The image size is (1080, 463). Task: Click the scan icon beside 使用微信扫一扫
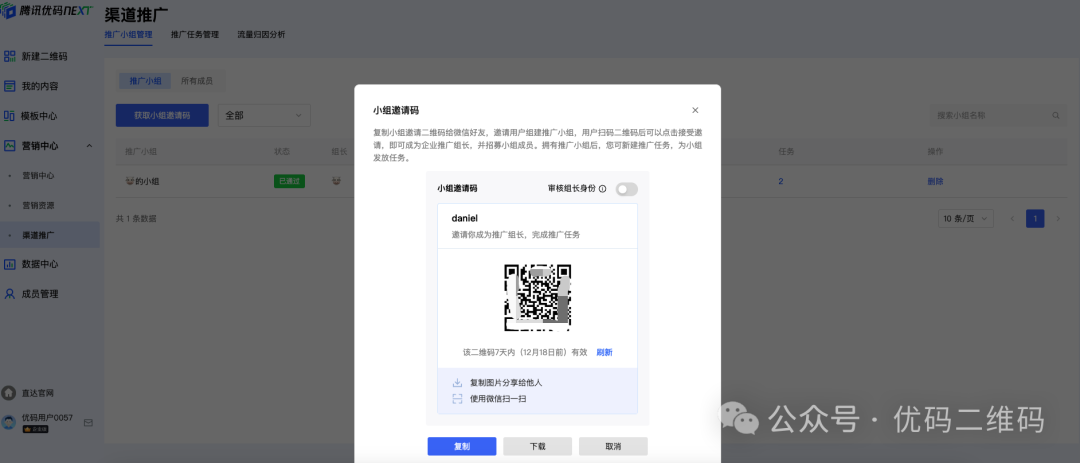point(457,398)
